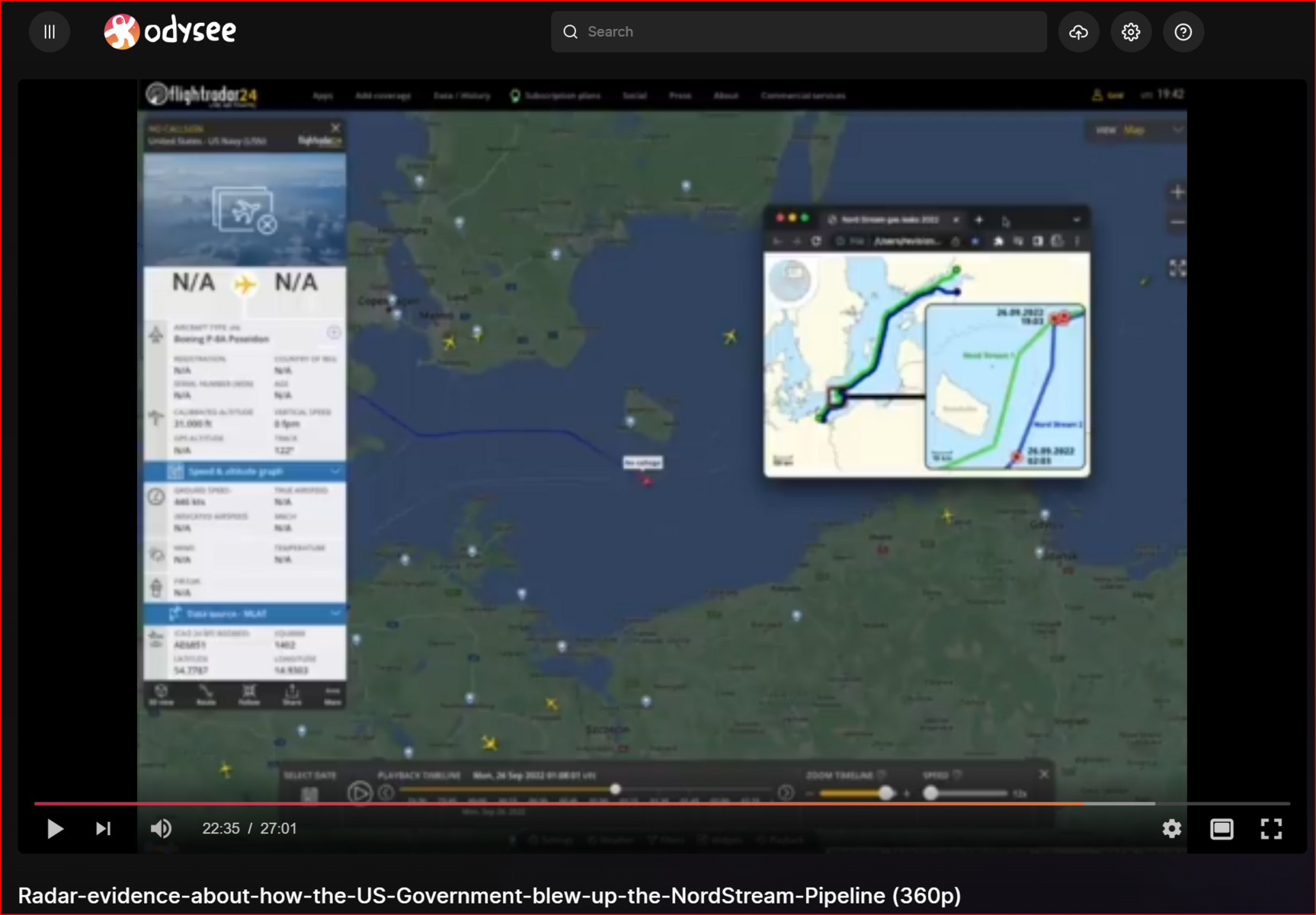Open video player quality settings gear

[1171, 828]
